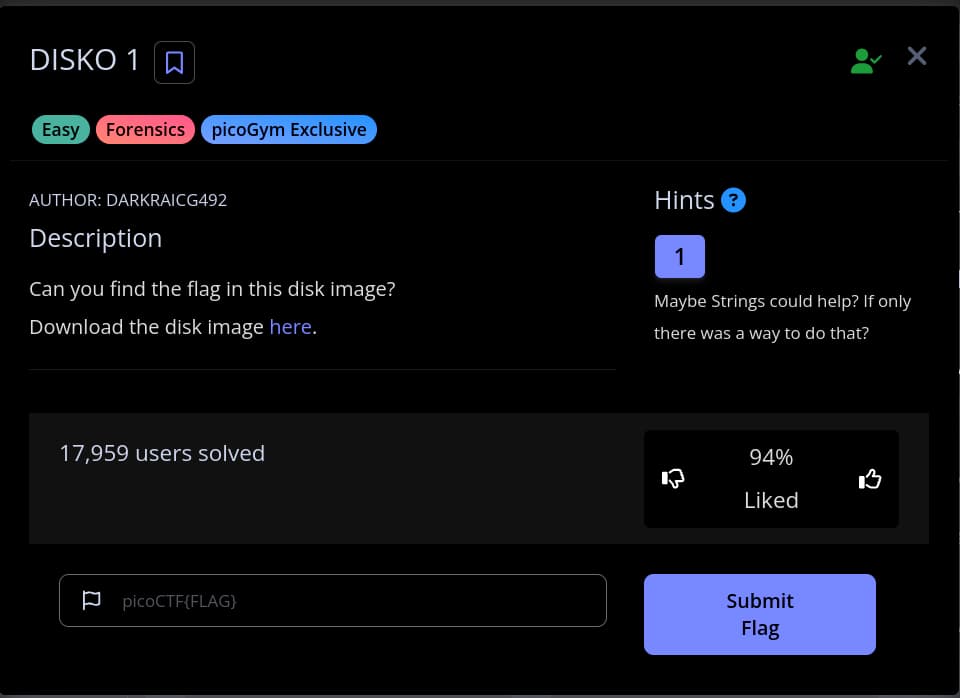Dislike the challenge with thumbs down

point(673,480)
